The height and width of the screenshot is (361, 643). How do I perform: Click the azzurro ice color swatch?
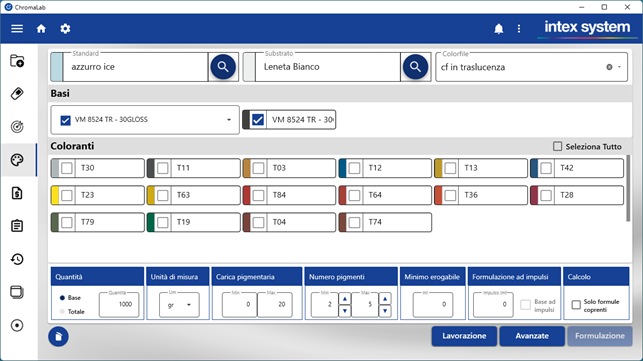(57, 67)
